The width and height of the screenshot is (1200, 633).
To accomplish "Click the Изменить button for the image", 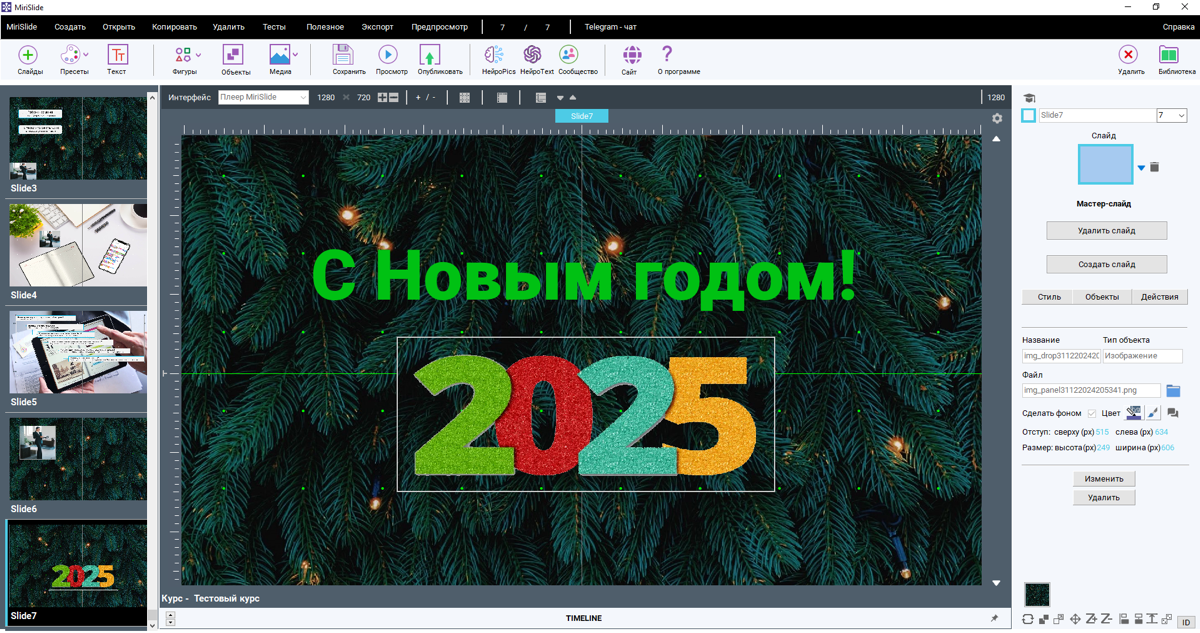I will click(1104, 478).
